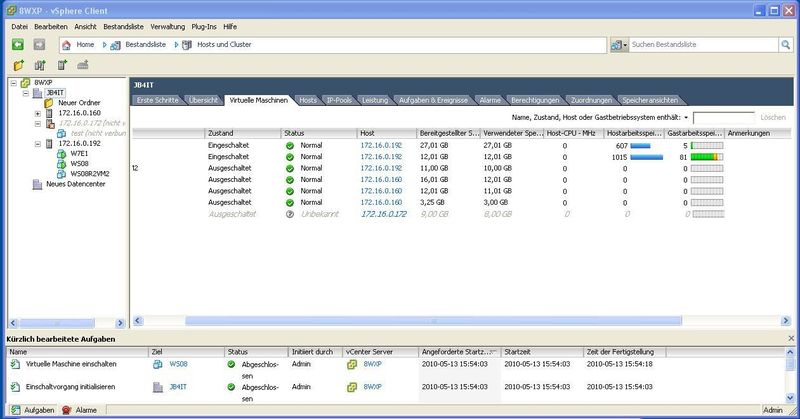The height and width of the screenshot is (419, 800).
Task: Click the search magnifier icon
Action: coord(619,45)
